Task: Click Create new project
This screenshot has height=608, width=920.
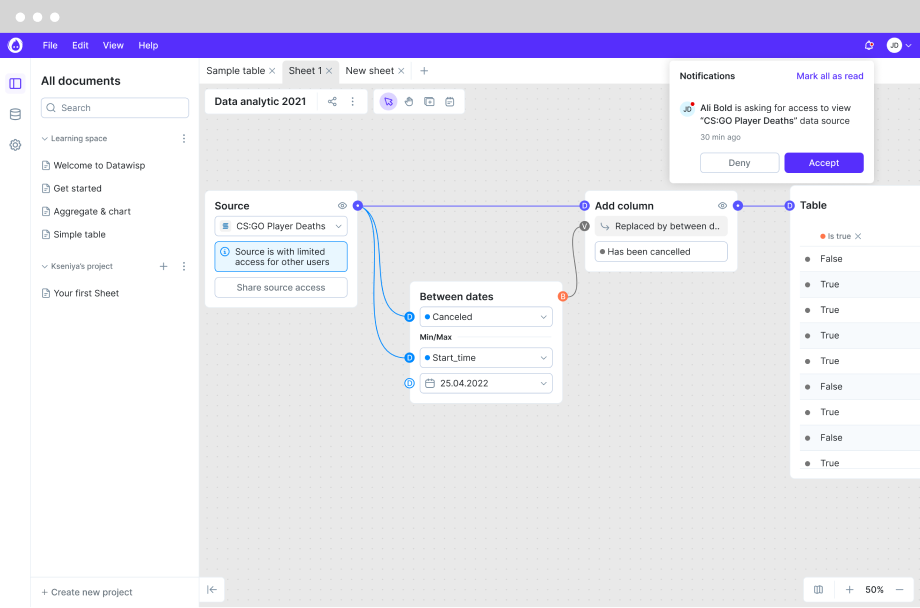Action: coord(87,592)
